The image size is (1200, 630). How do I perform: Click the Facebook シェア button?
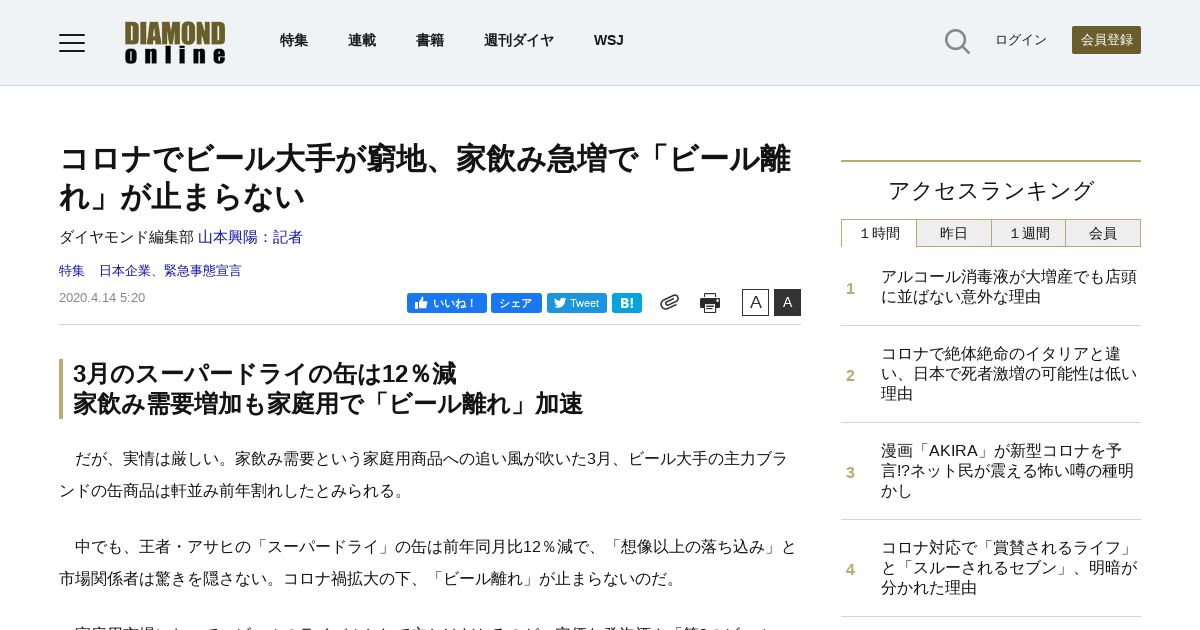[516, 303]
